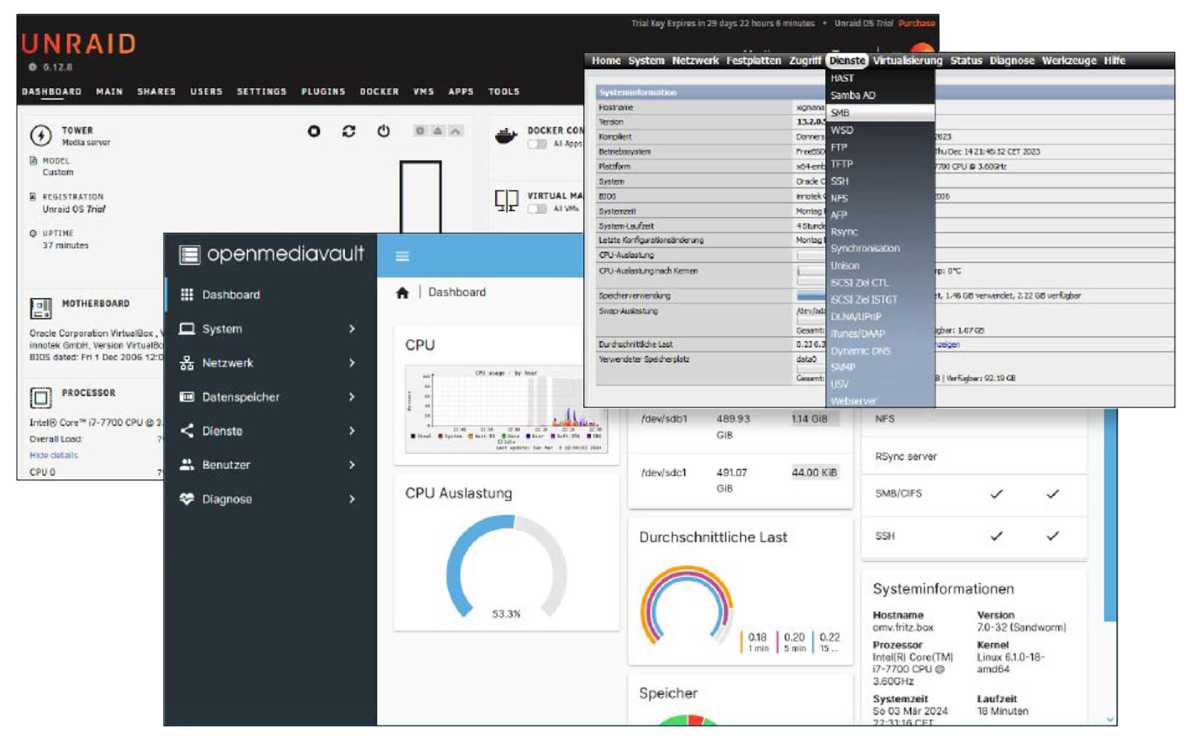This screenshot has height=749, width=1200.
Task: Click the System laptop icon in openmediavault
Action: [x=187, y=329]
